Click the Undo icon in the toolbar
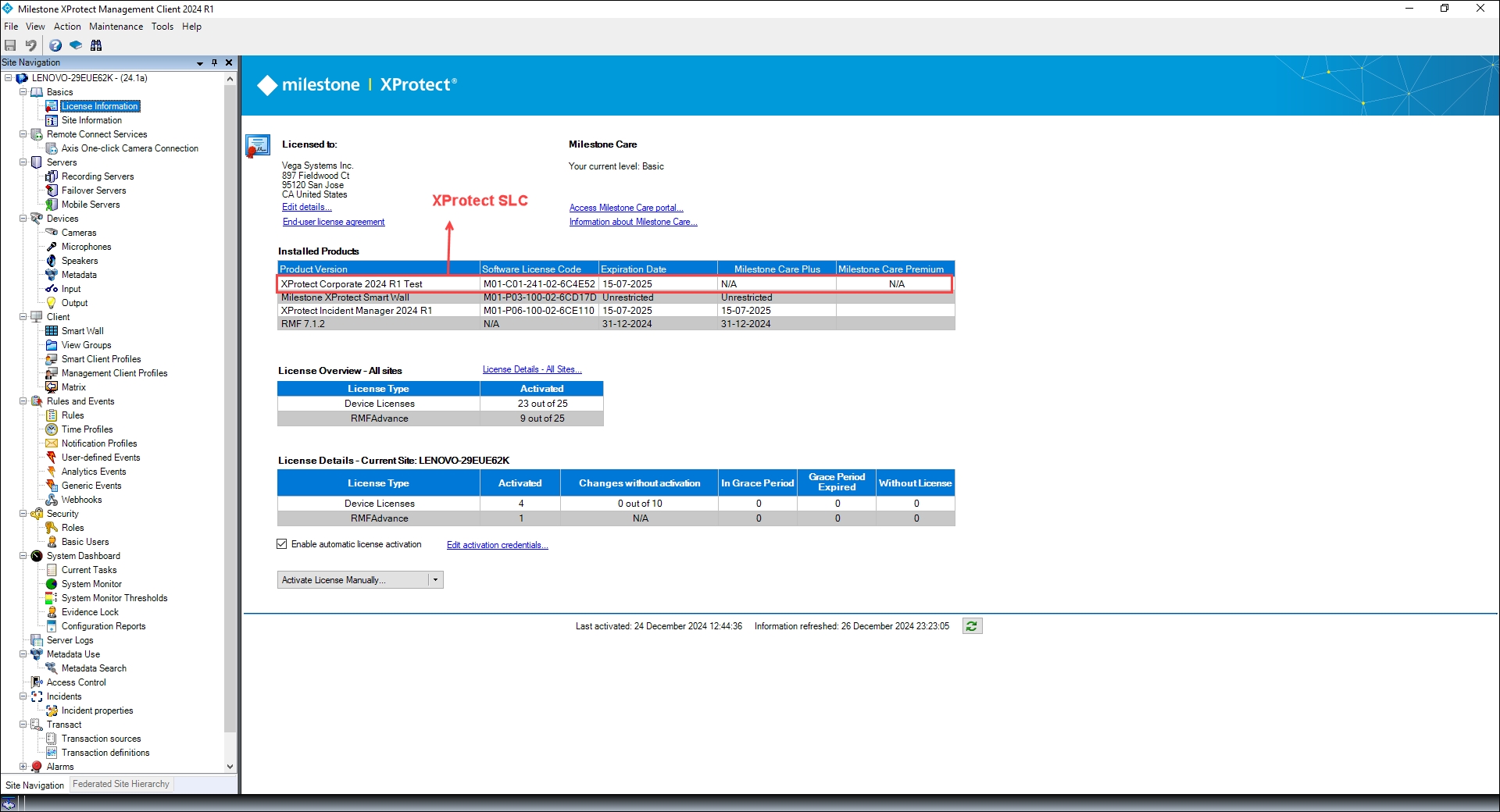 [30, 45]
